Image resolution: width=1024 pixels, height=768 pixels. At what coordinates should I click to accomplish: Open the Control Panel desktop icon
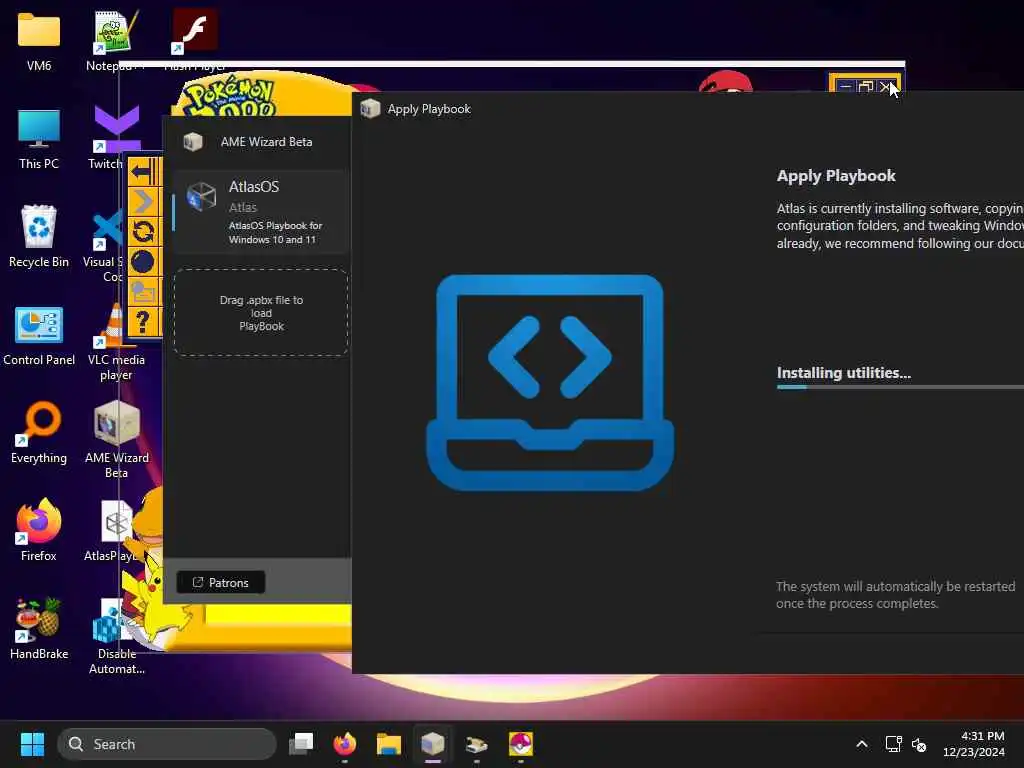[x=39, y=336]
